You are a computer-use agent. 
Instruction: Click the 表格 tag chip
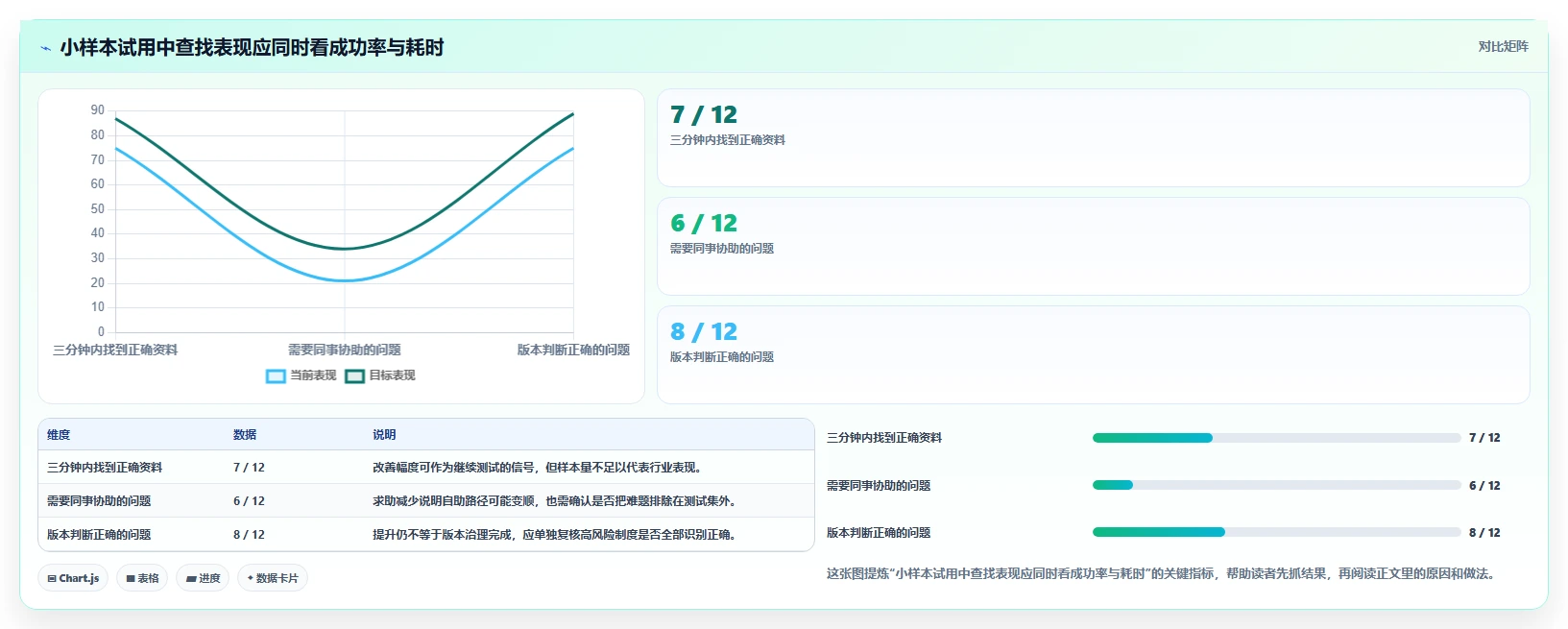coord(142,578)
